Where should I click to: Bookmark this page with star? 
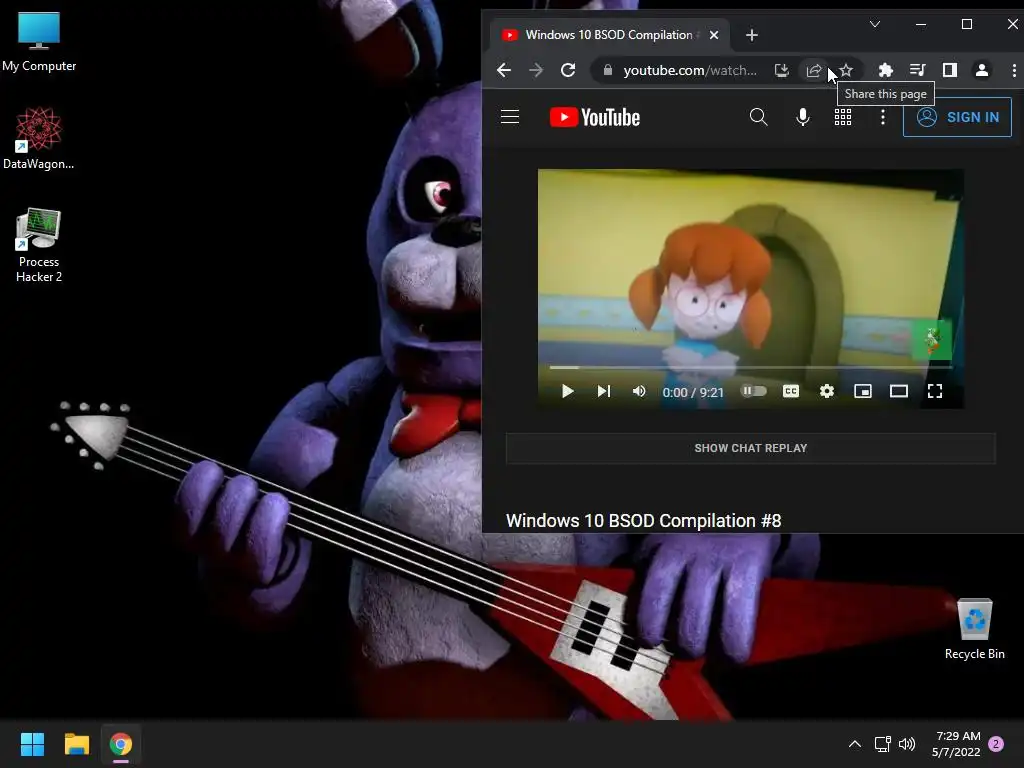[x=846, y=70]
